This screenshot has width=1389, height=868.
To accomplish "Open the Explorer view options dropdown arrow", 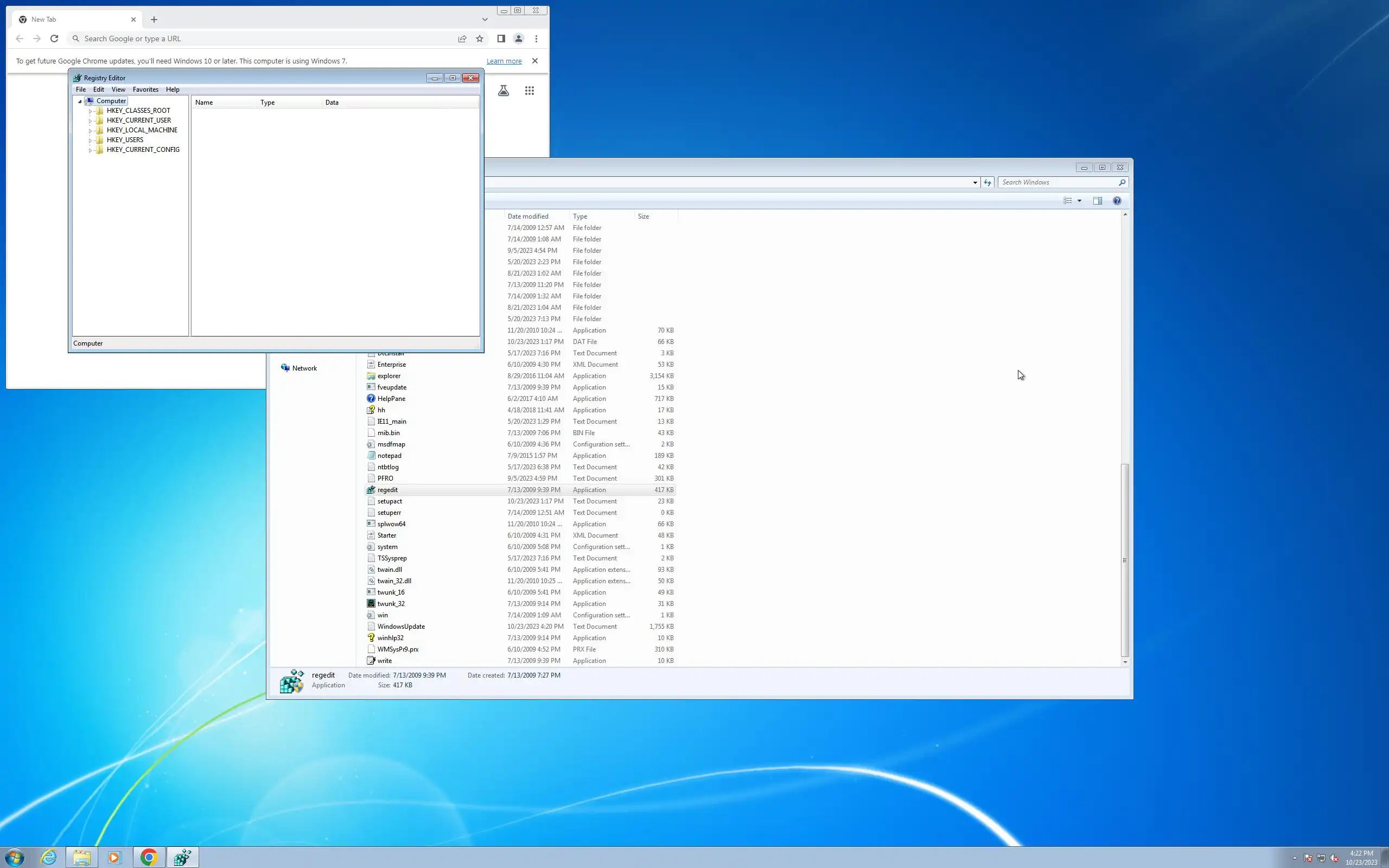I will pos(1079,201).
